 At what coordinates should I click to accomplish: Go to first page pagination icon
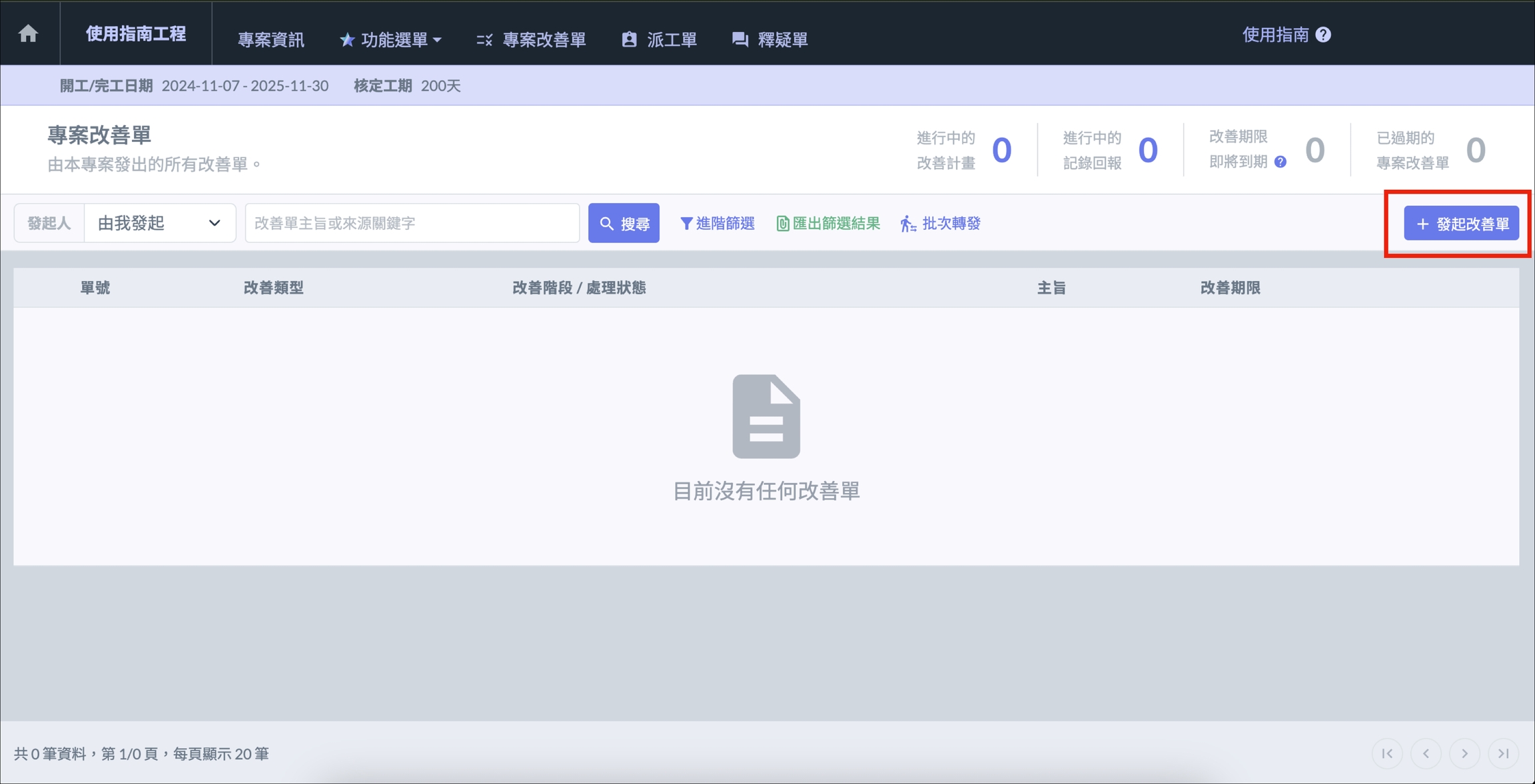pos(1387,753)
